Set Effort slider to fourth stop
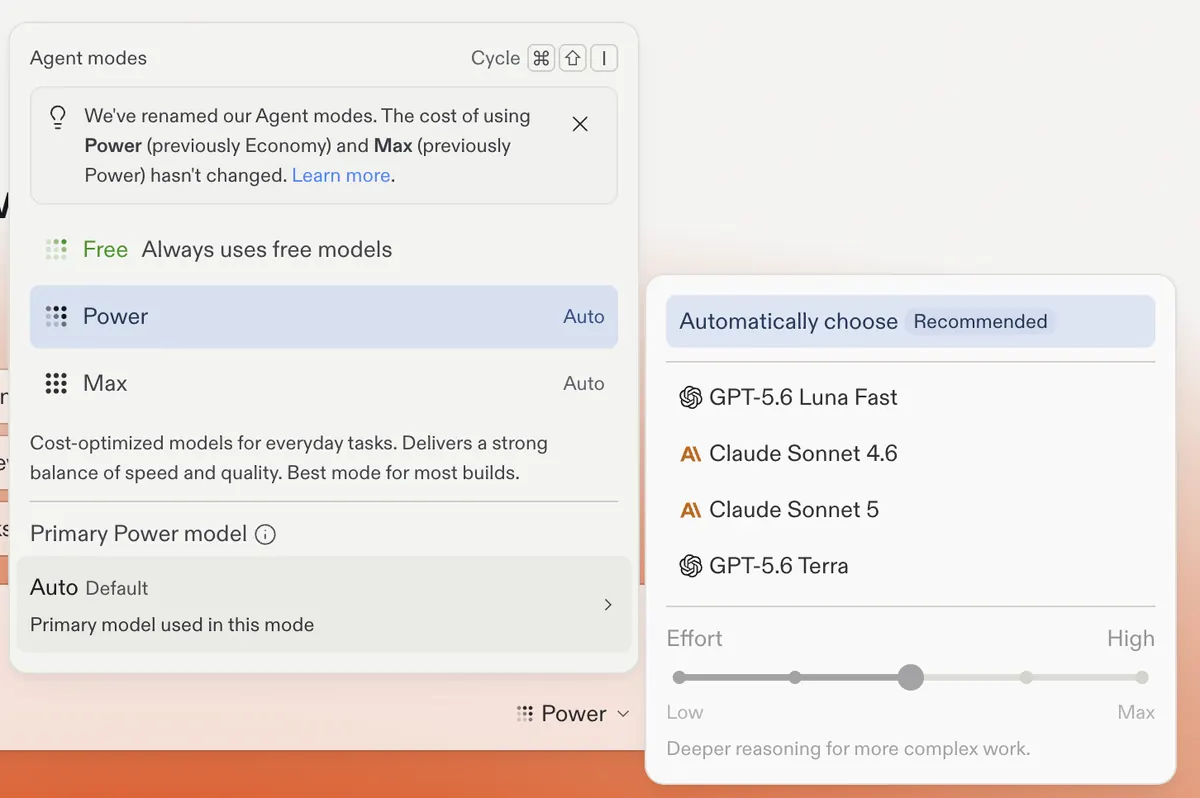1200x798 pixels. (1026, 677)
